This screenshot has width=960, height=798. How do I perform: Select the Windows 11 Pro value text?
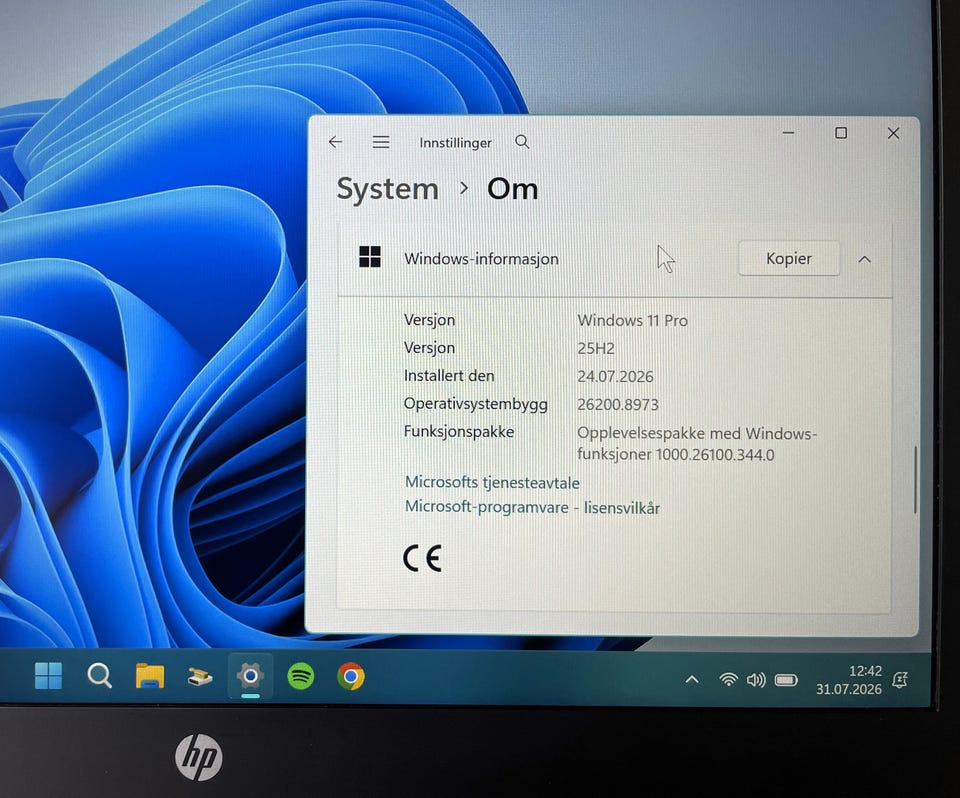(x=632, y=320)
